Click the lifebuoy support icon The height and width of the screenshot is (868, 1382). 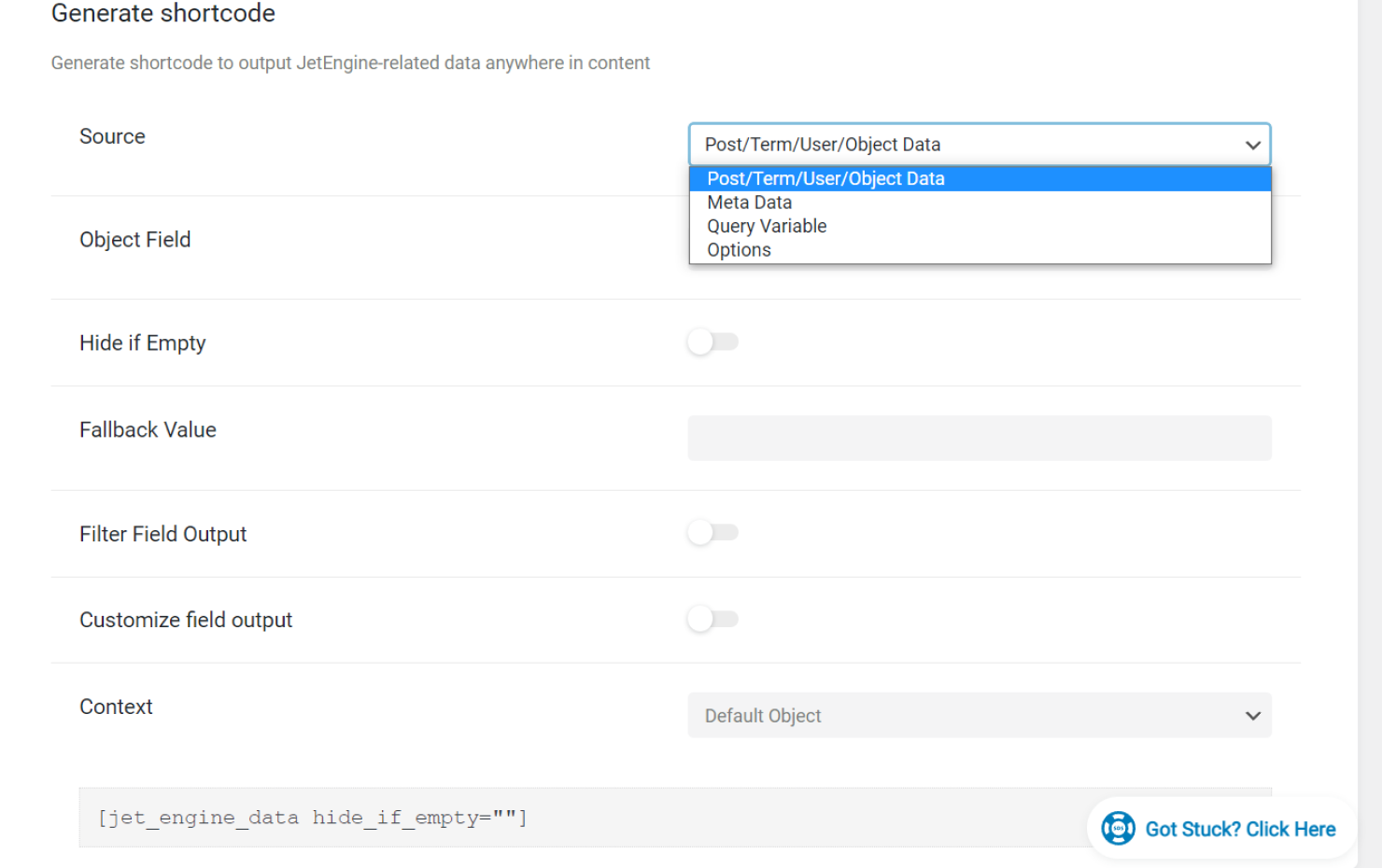[1118, 828]
